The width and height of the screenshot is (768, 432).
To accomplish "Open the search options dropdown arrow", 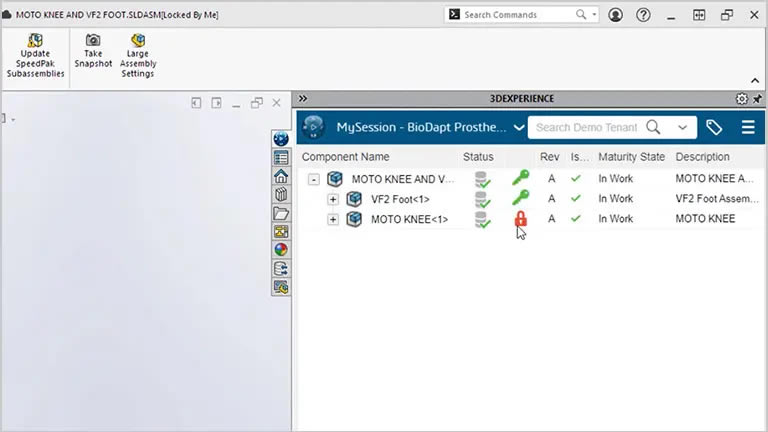I will pos(684,127).
